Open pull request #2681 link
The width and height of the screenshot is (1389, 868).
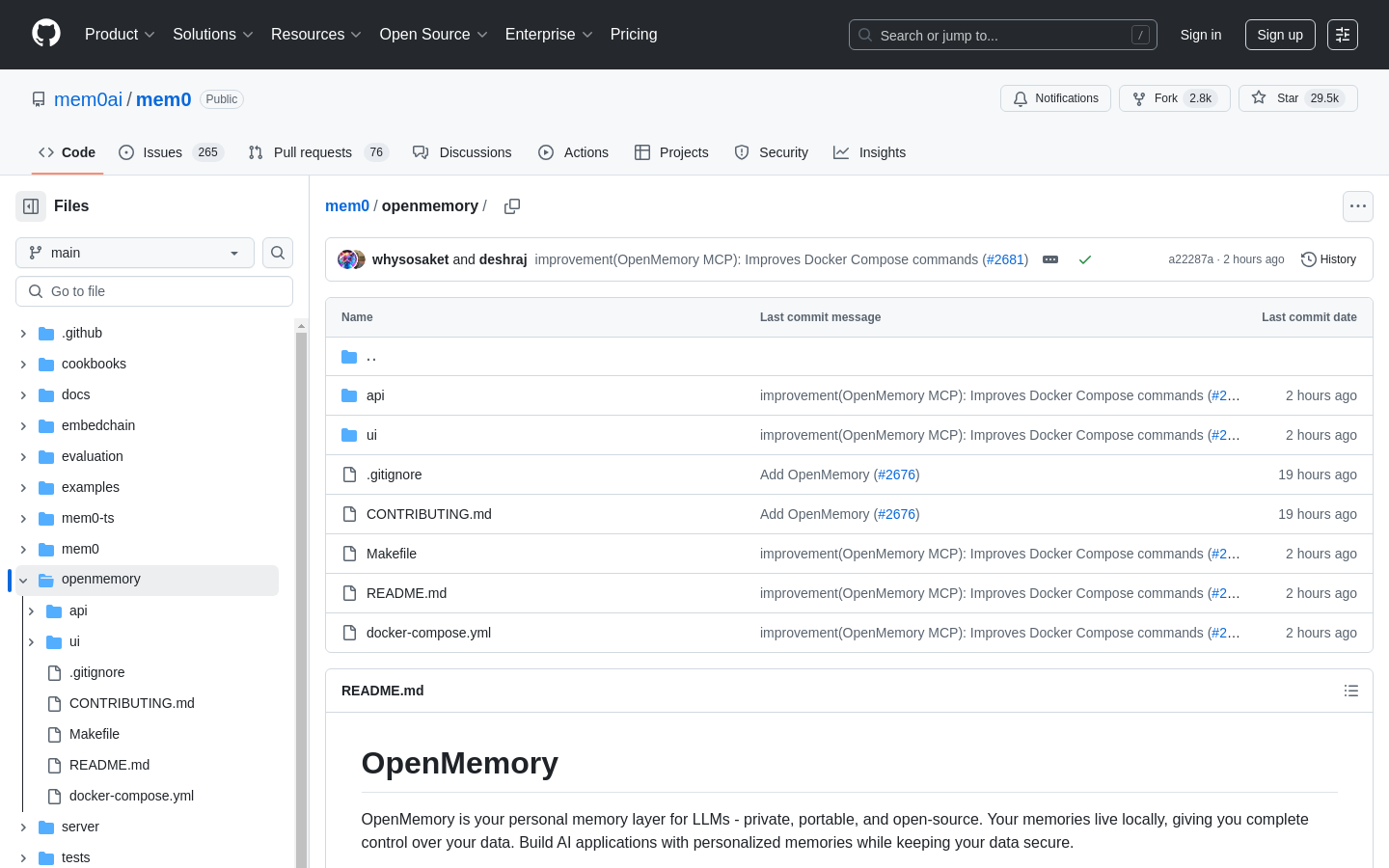tap(1005, 259)
